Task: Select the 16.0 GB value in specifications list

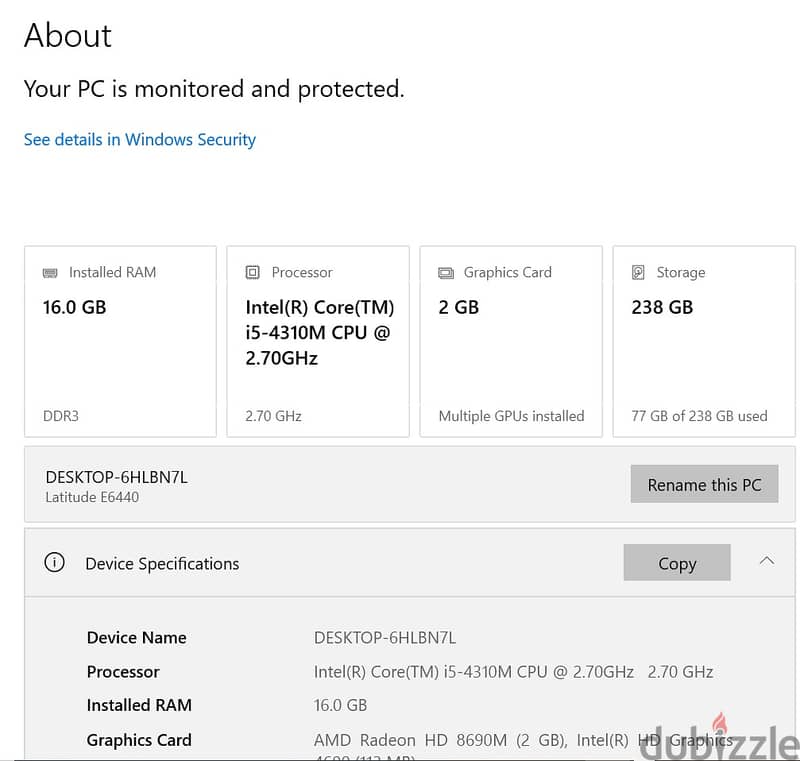Action: pyautogui.click(x=340, y=705)
